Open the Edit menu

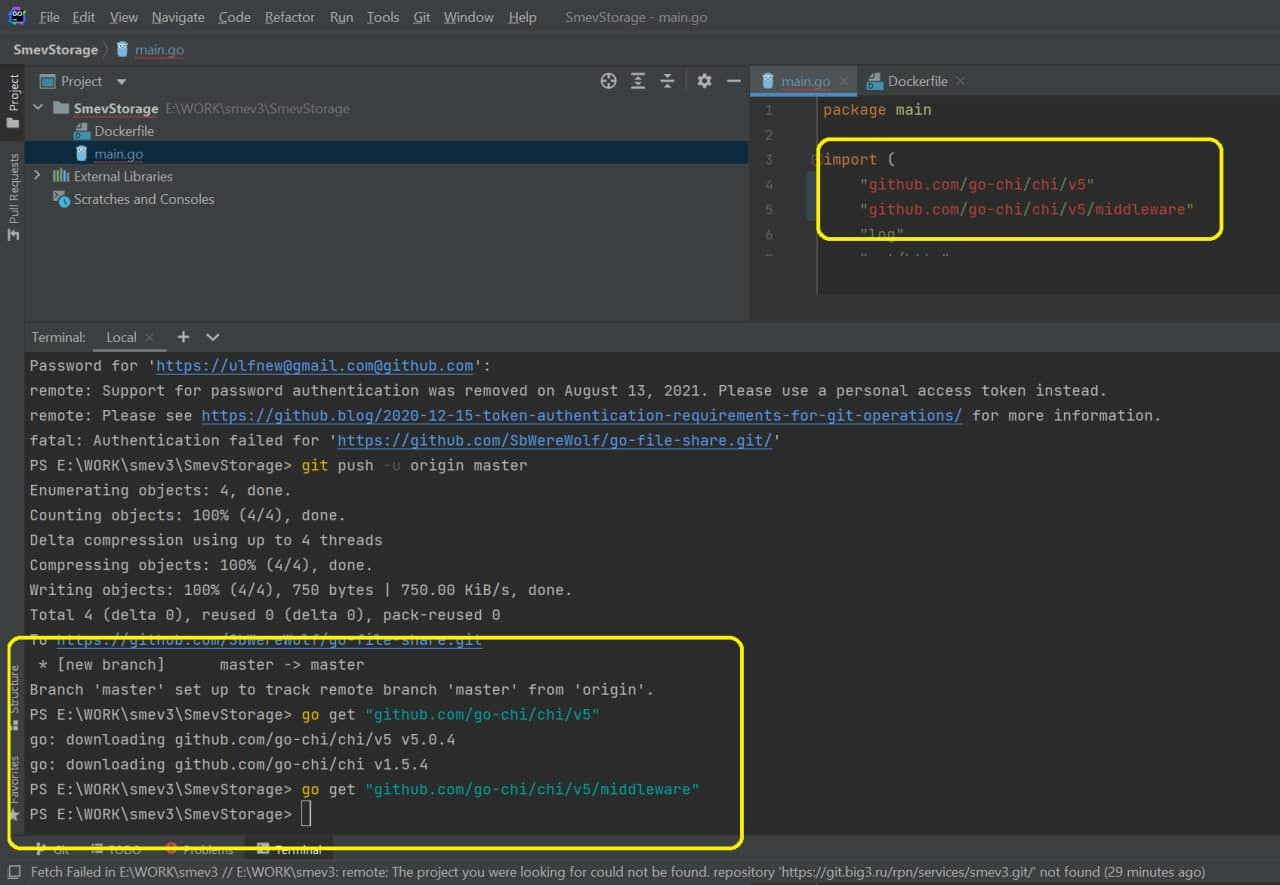[x=84, y=17]
